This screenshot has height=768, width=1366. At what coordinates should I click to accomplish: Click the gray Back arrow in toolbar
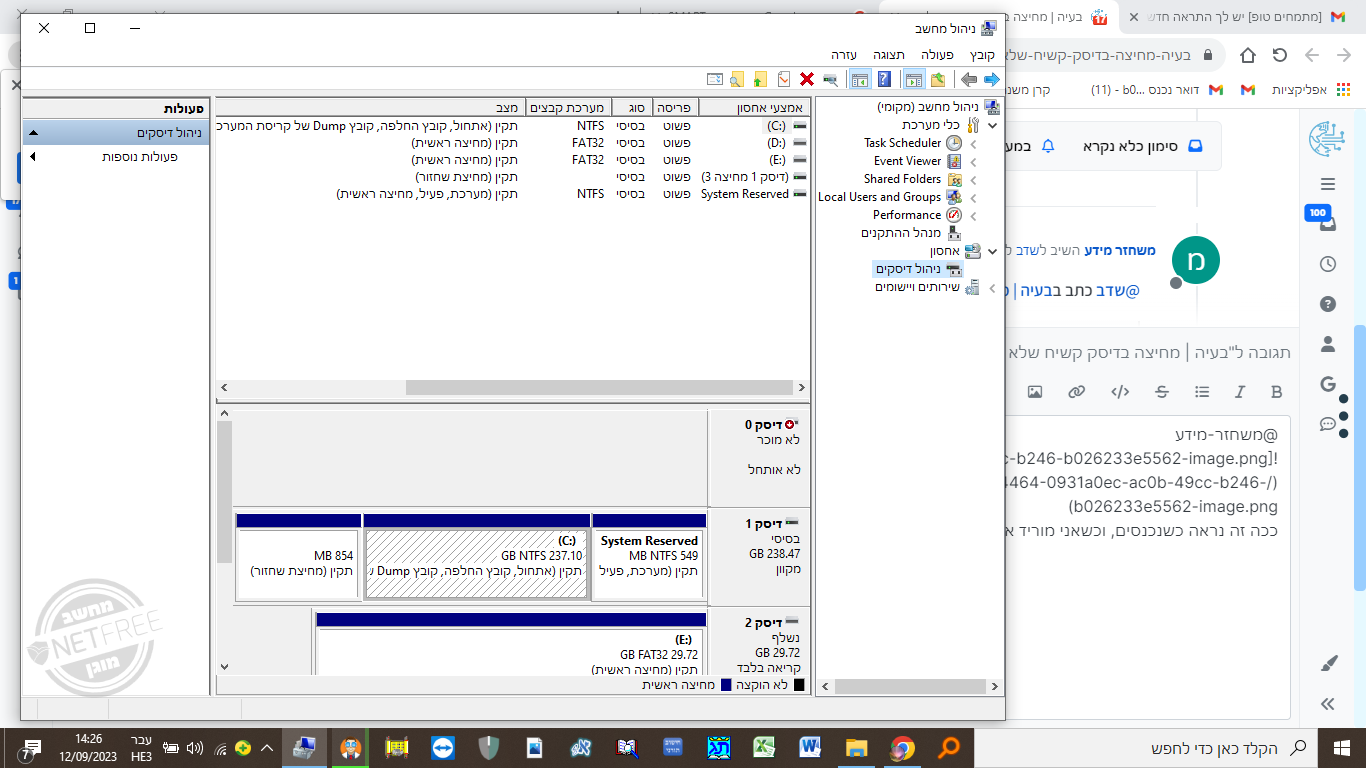click(x=968, y=79)
